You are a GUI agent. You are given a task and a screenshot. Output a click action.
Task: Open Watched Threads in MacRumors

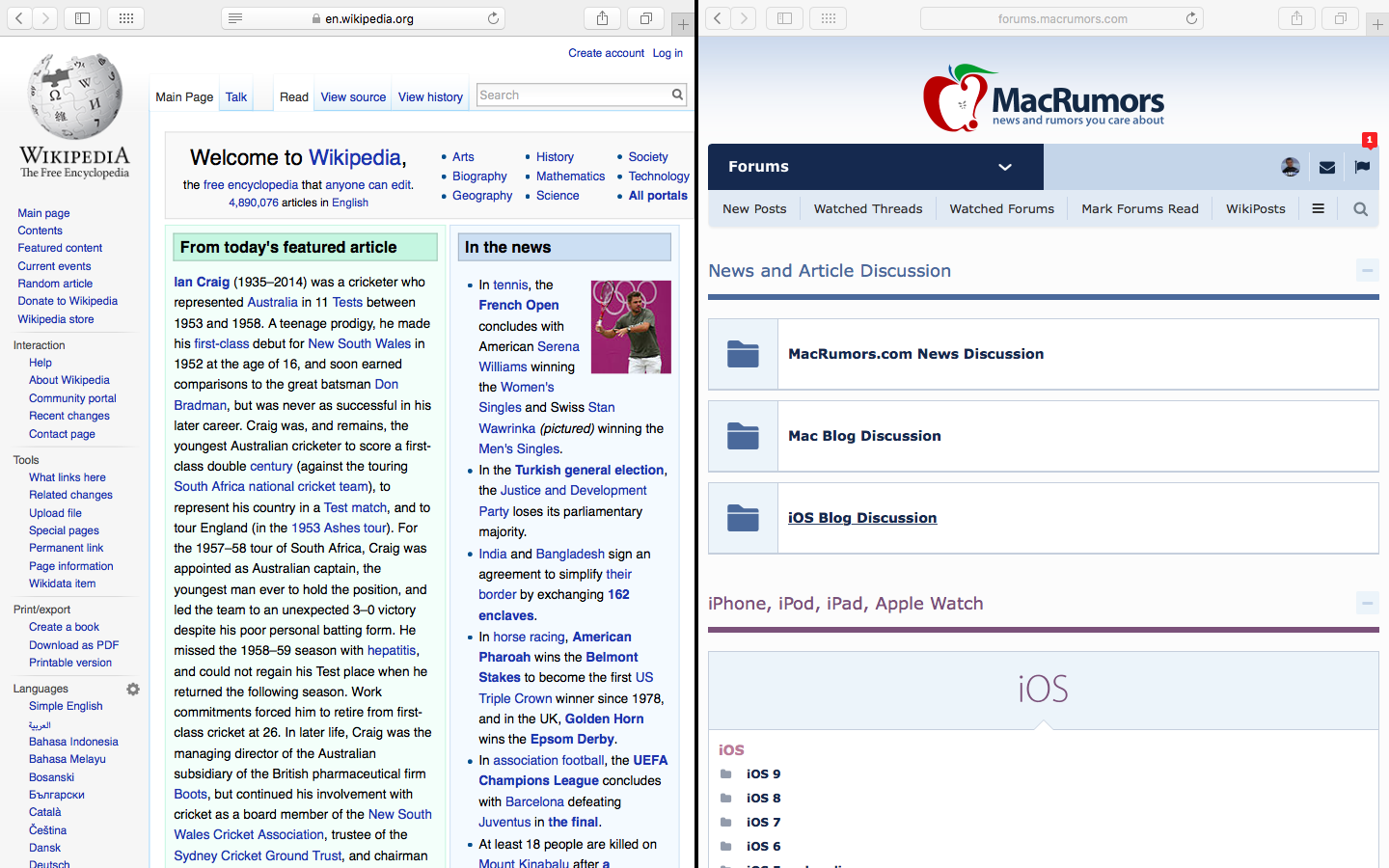pyautogui.click(x=868, y=208)
